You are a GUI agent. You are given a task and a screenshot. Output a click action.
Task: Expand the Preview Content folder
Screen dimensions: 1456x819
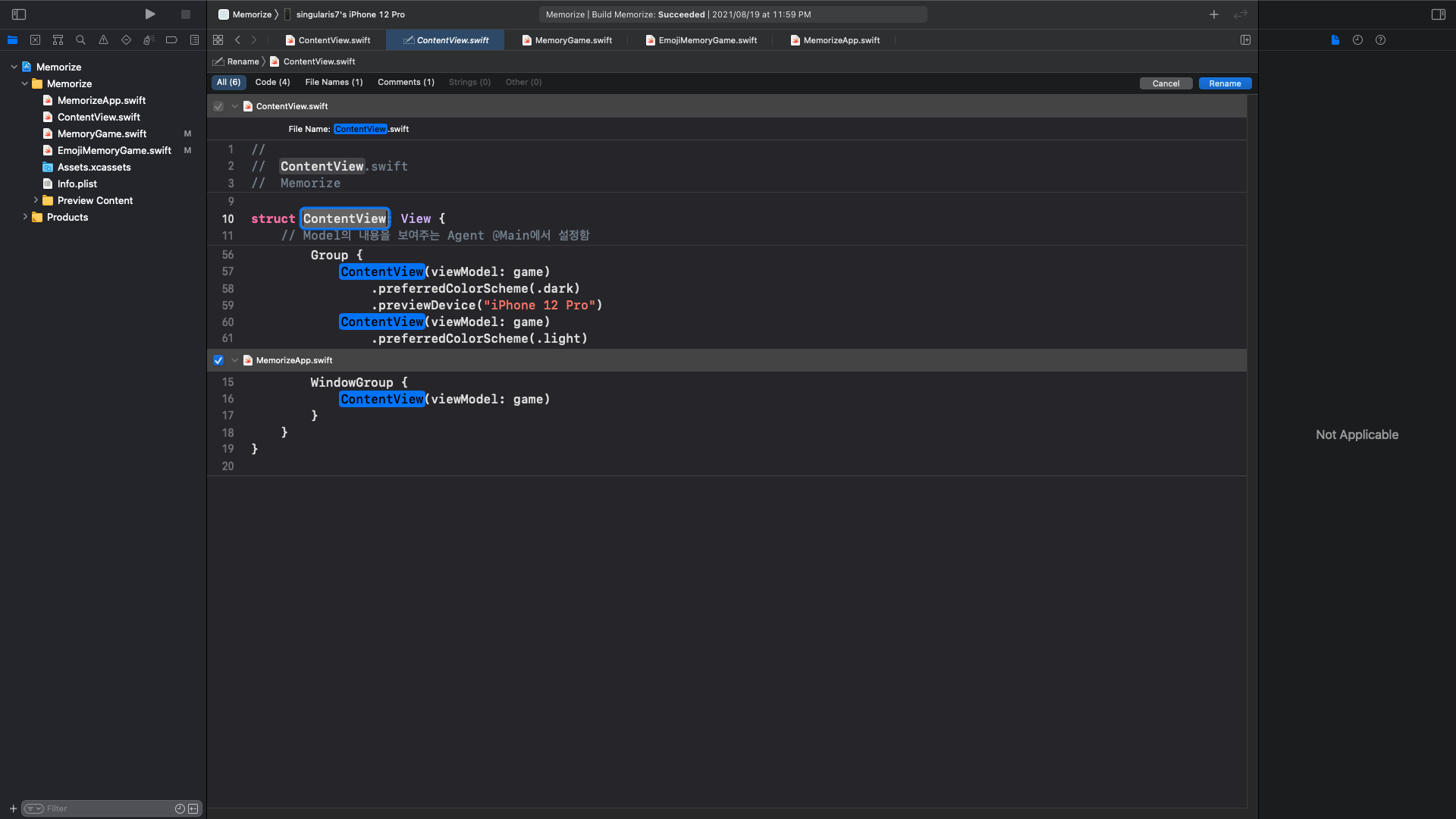pos(36,200)
